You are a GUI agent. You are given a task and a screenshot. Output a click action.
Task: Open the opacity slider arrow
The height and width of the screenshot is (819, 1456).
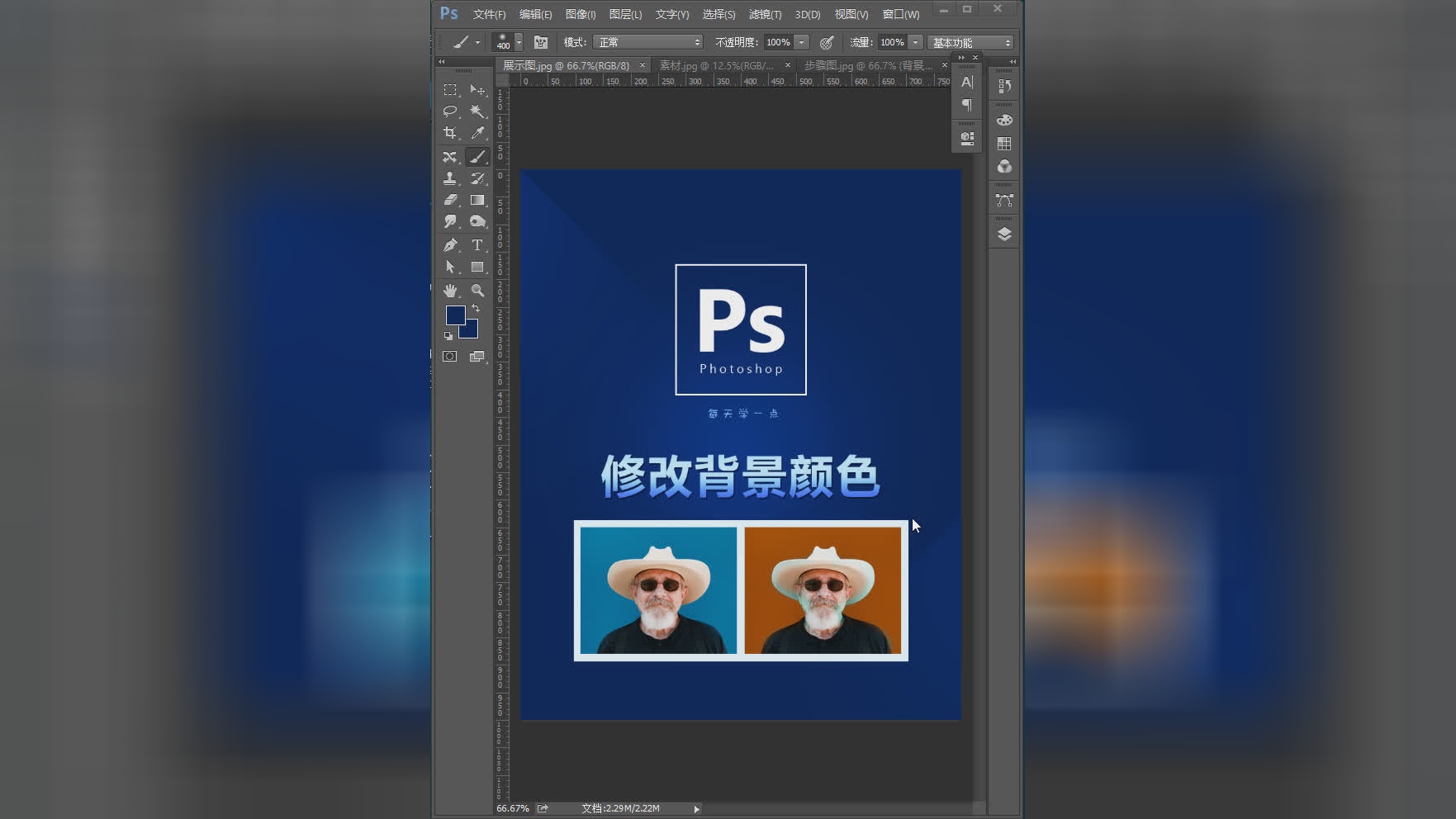801,42
